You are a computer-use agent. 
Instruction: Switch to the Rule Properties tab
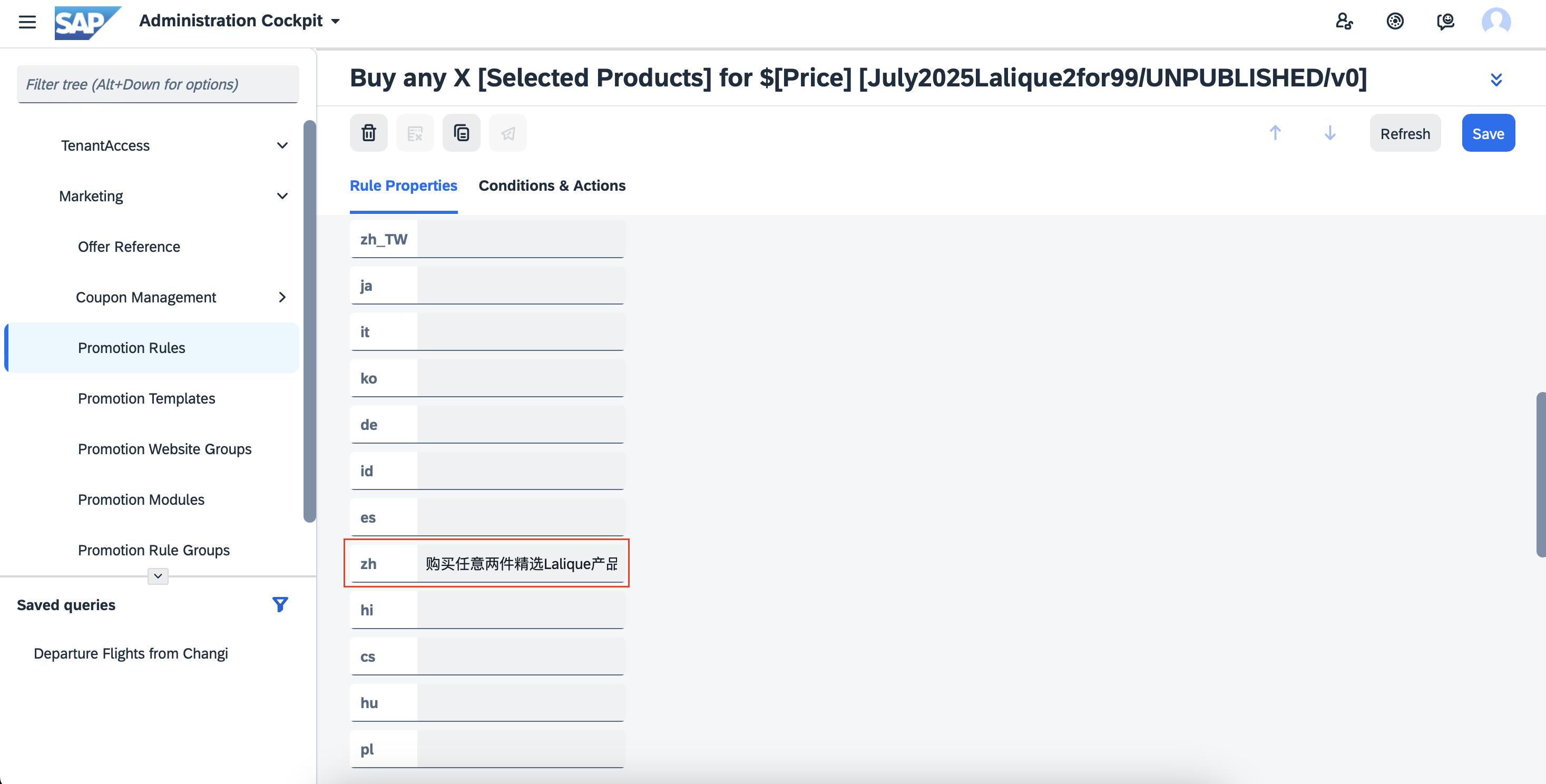pyautogui.click(x=403, y=186)
